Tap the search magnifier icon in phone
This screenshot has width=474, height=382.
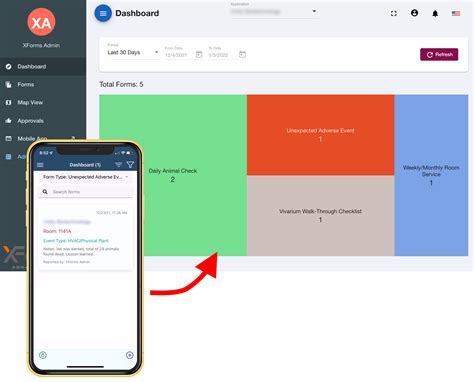45,192
